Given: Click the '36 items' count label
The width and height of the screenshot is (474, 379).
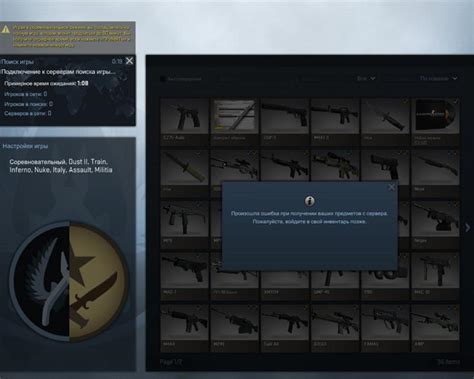Looking at the screenshot, I should coord(448,362).
